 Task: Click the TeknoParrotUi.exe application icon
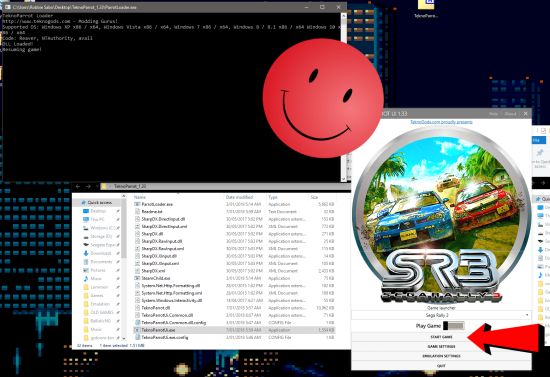tap(138, 330)
